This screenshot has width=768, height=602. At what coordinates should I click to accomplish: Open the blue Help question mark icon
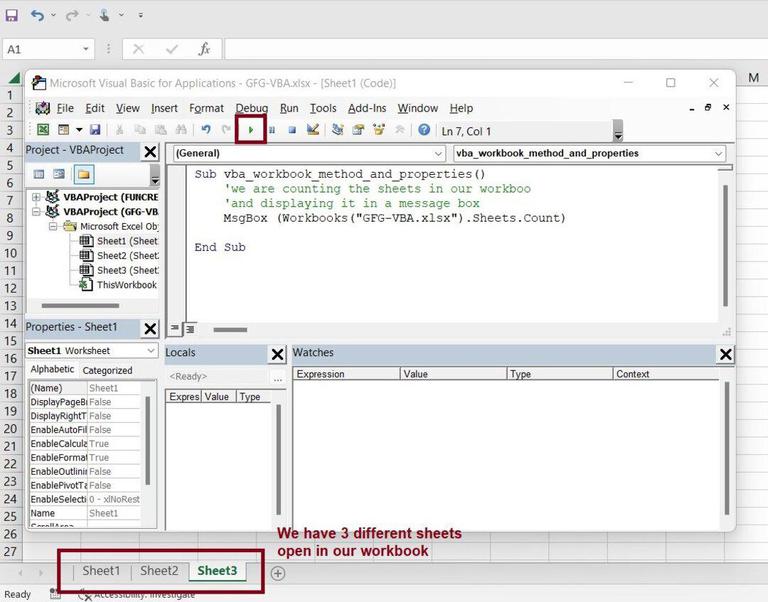pyautogui.click(x=424, y=130)
